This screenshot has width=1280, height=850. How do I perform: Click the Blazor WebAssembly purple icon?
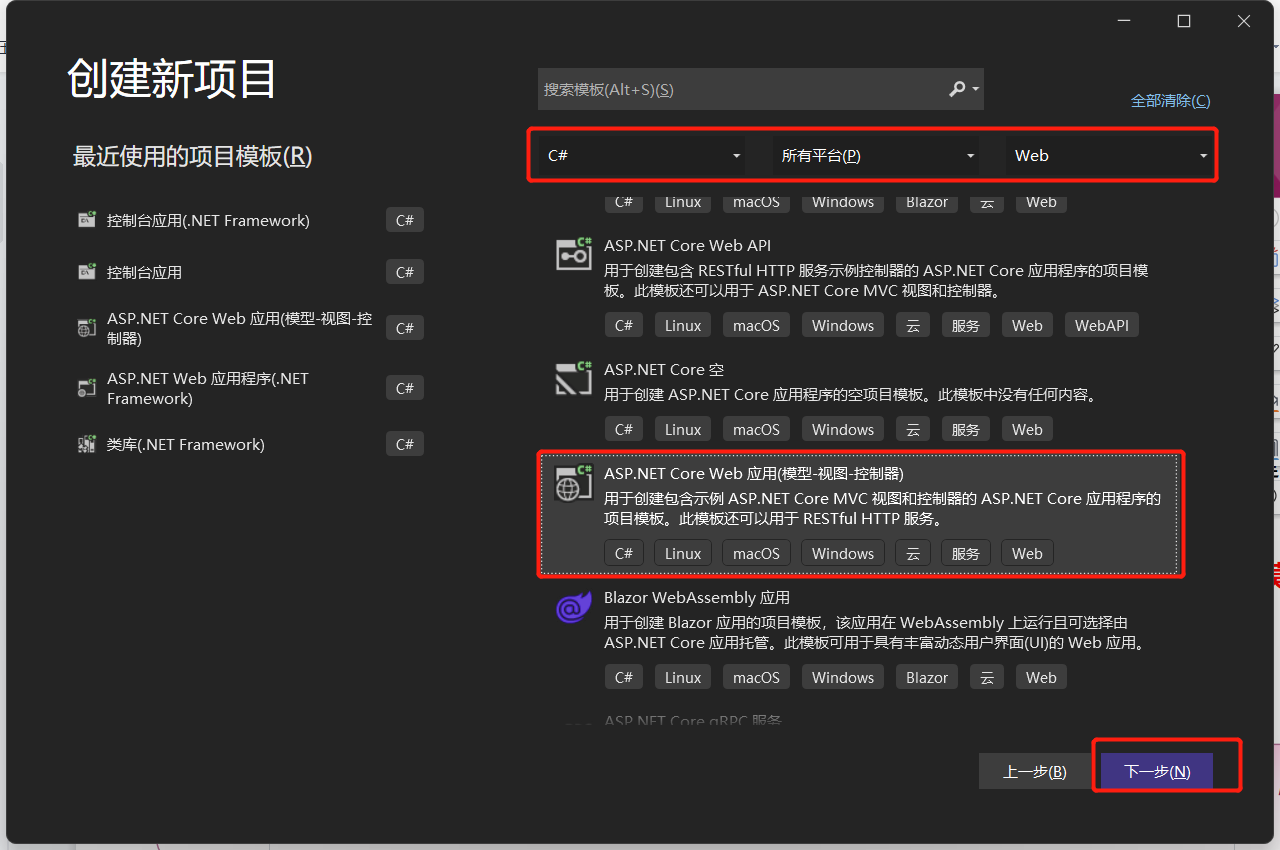pos(574,607)
